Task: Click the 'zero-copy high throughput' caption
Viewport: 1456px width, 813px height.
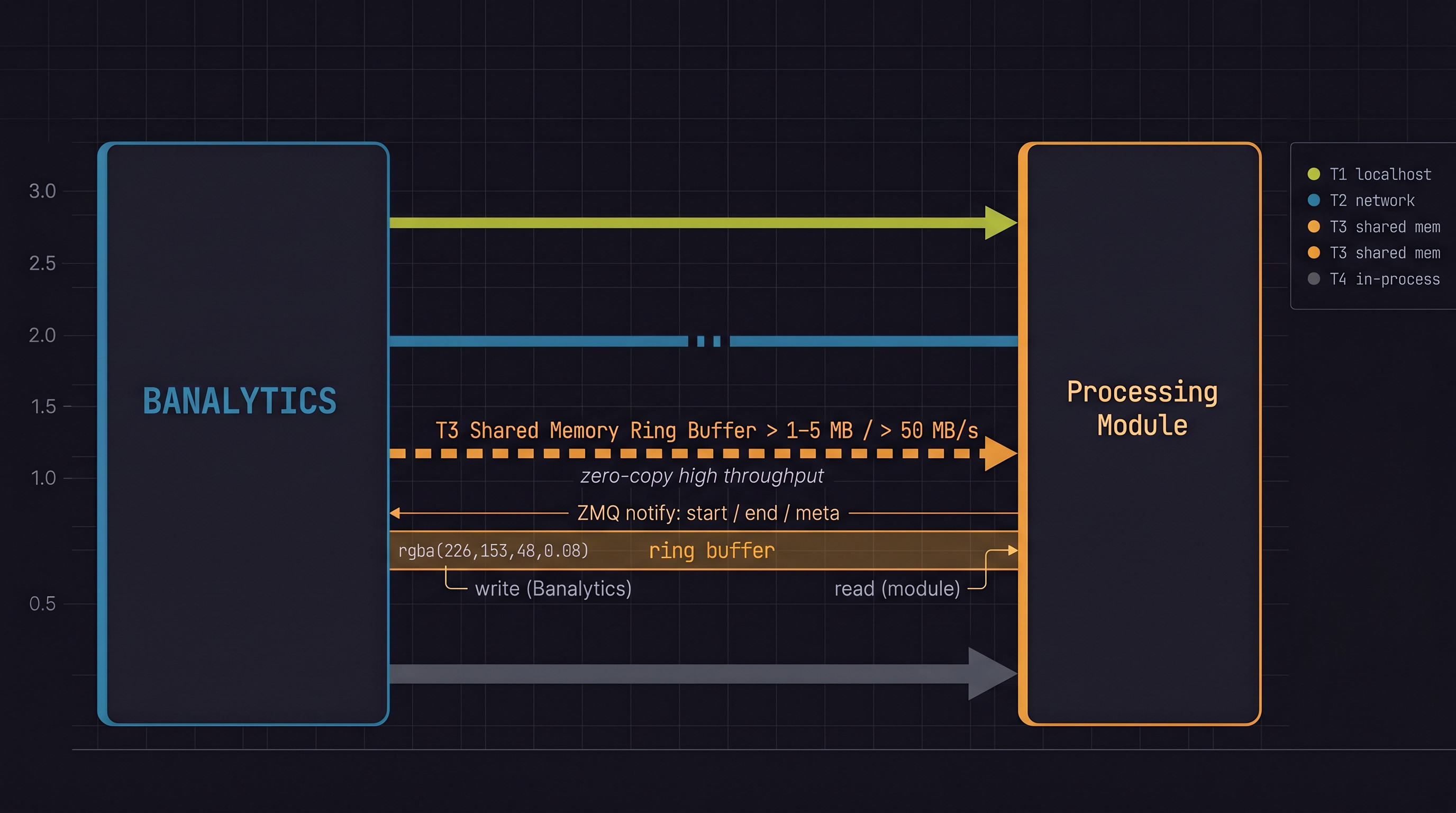Action: [x=702, y=476]
